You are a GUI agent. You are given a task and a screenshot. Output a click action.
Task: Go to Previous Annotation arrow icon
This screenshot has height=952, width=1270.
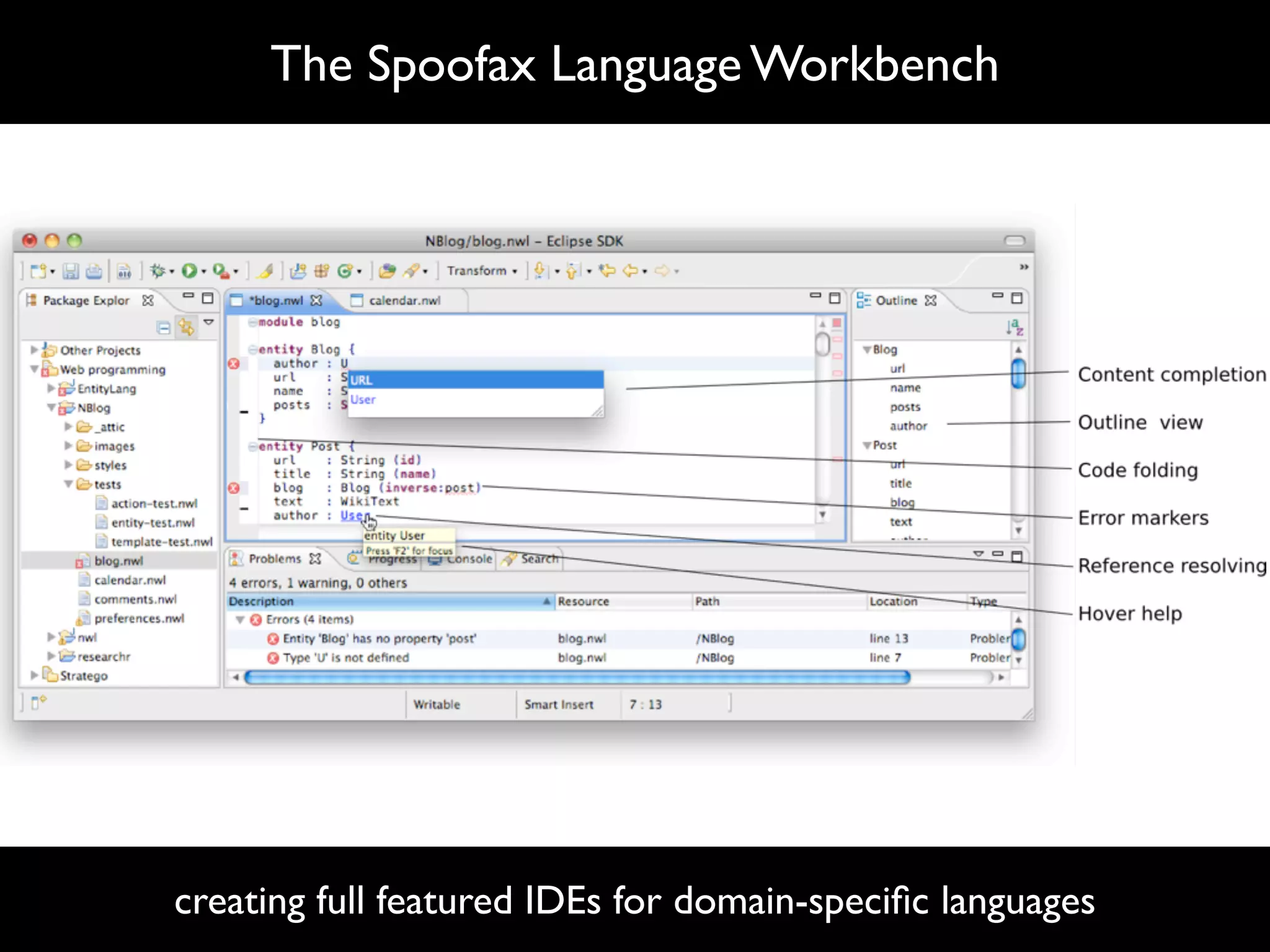tap(572, 271)
